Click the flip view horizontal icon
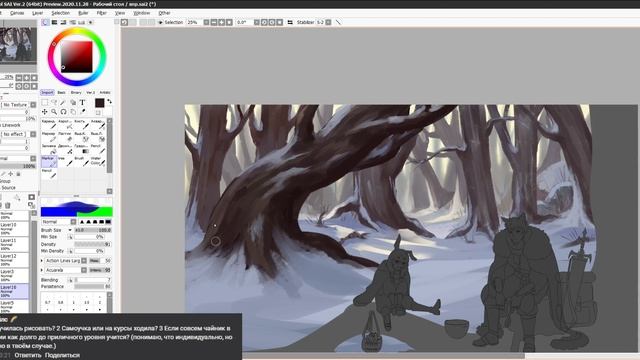 (290, 22)
